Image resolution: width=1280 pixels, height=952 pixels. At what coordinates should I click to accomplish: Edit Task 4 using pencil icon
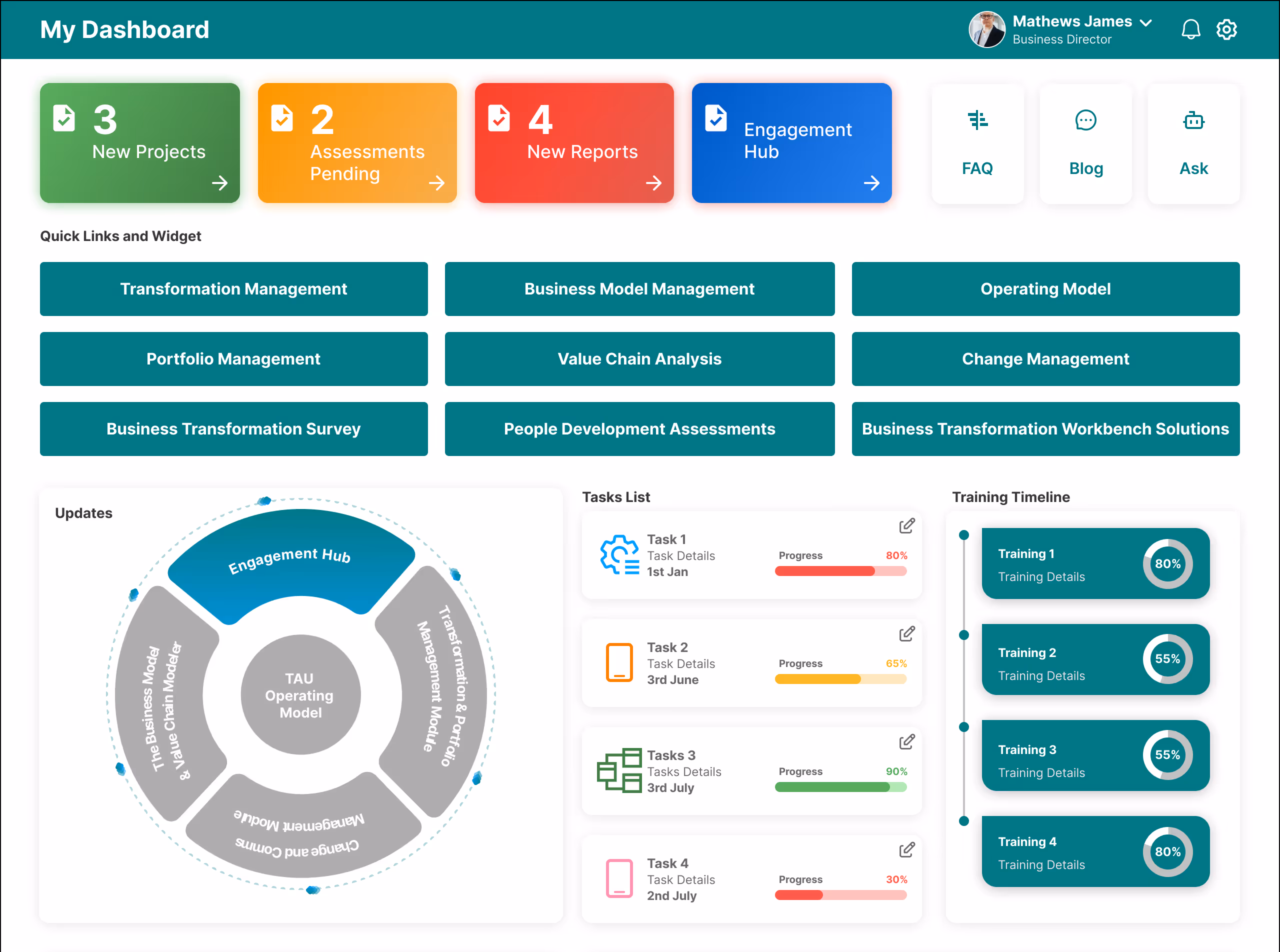click(x=906, y=849)
